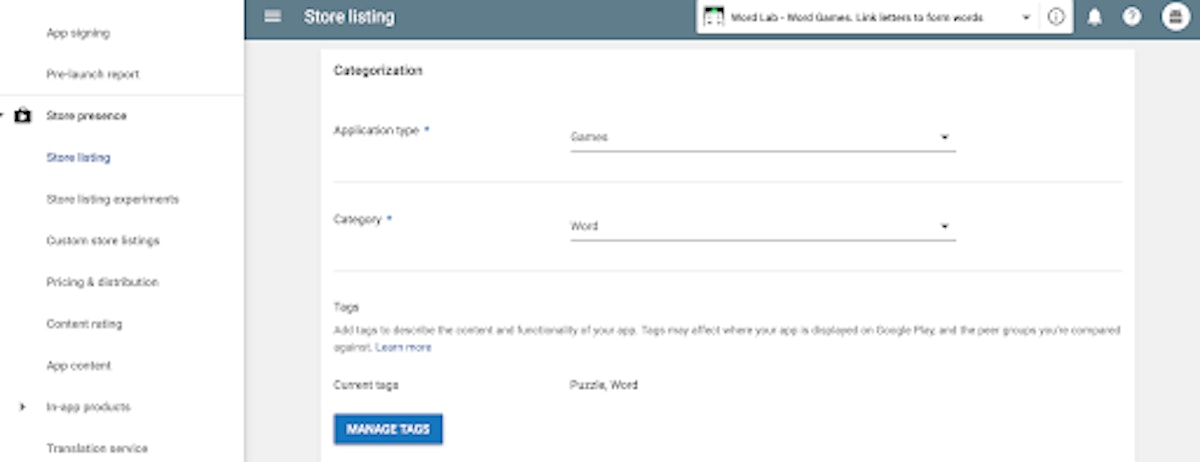
Task: Click the Current tags label
Action: [x=366, y=385]
